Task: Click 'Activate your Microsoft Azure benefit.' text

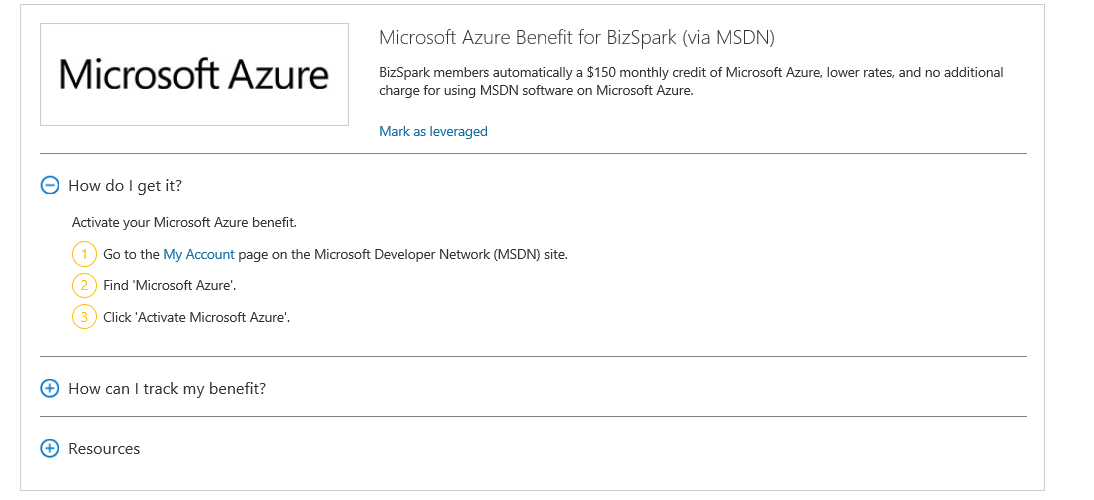Action: coord(184,223)
